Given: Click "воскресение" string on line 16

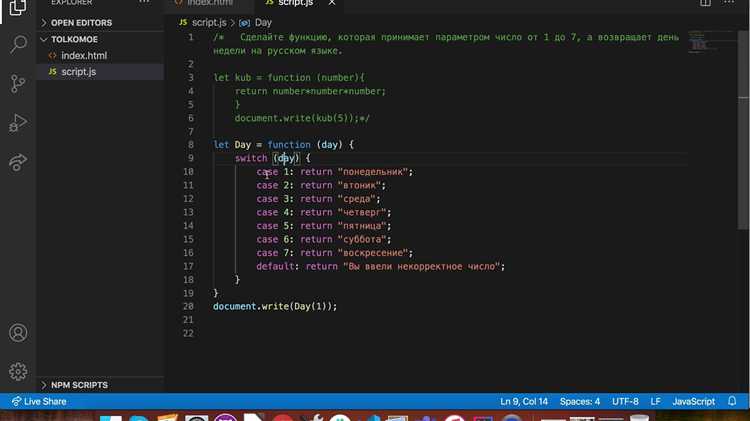Looking at the screenshot, I should [x=375, y=253].
